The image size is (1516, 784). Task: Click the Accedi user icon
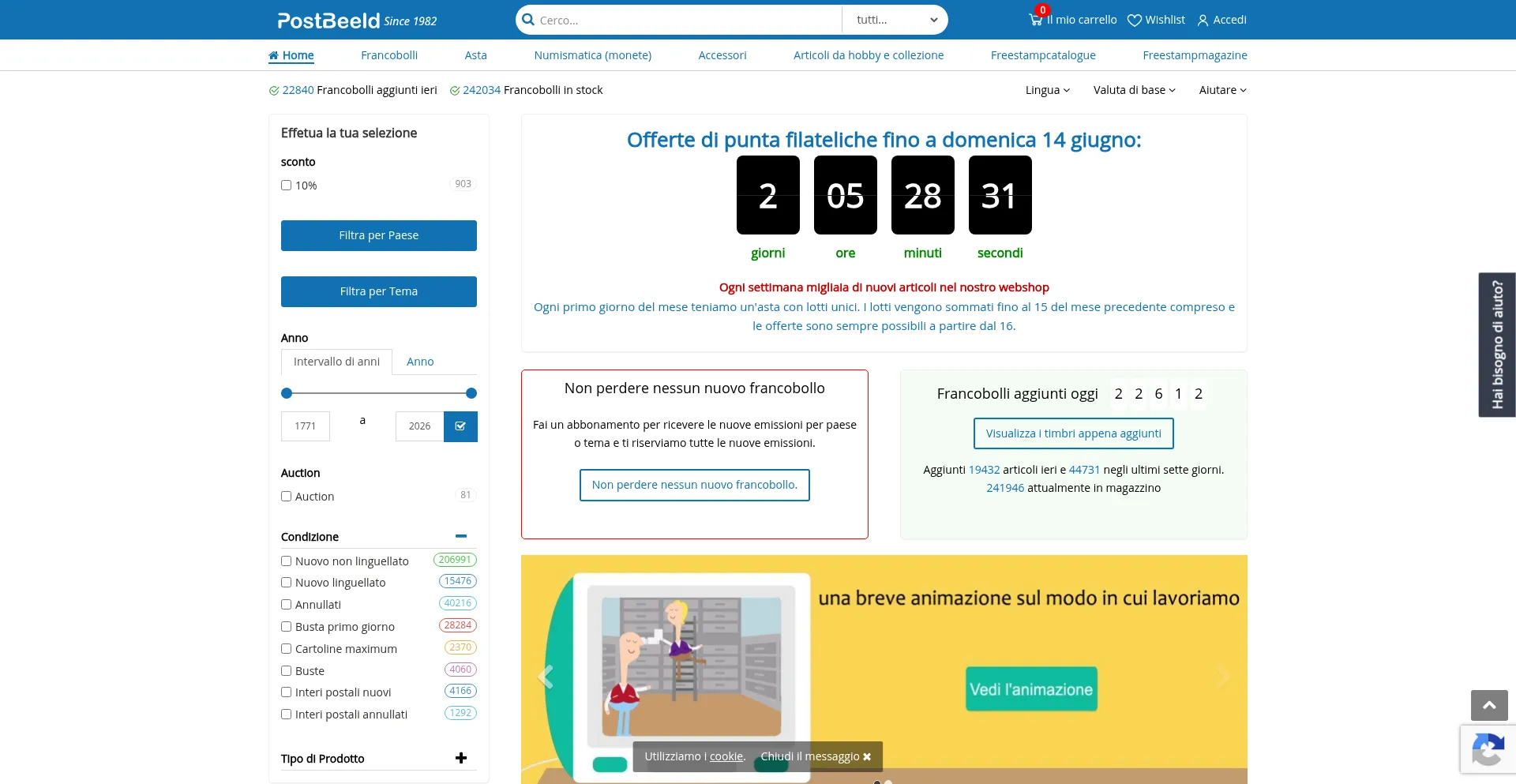click(1203, 21)
